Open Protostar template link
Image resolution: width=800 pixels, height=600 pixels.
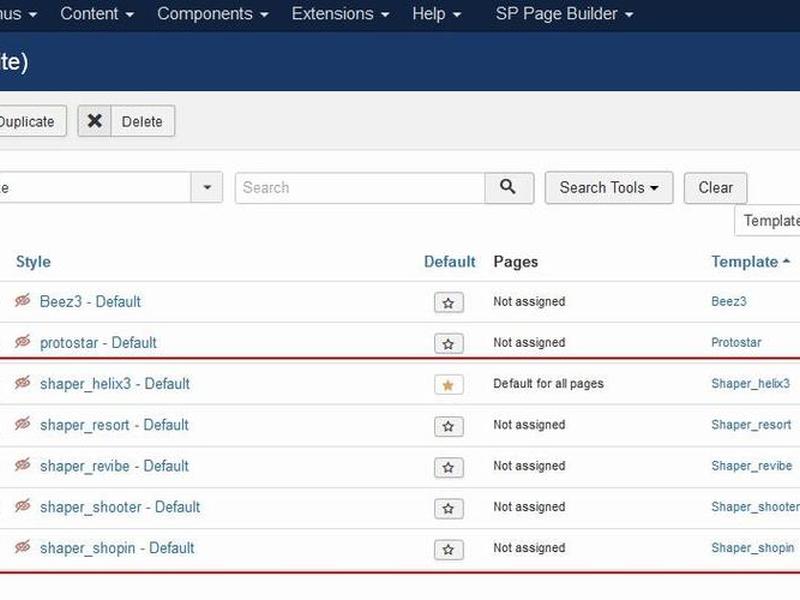point(736,342)
